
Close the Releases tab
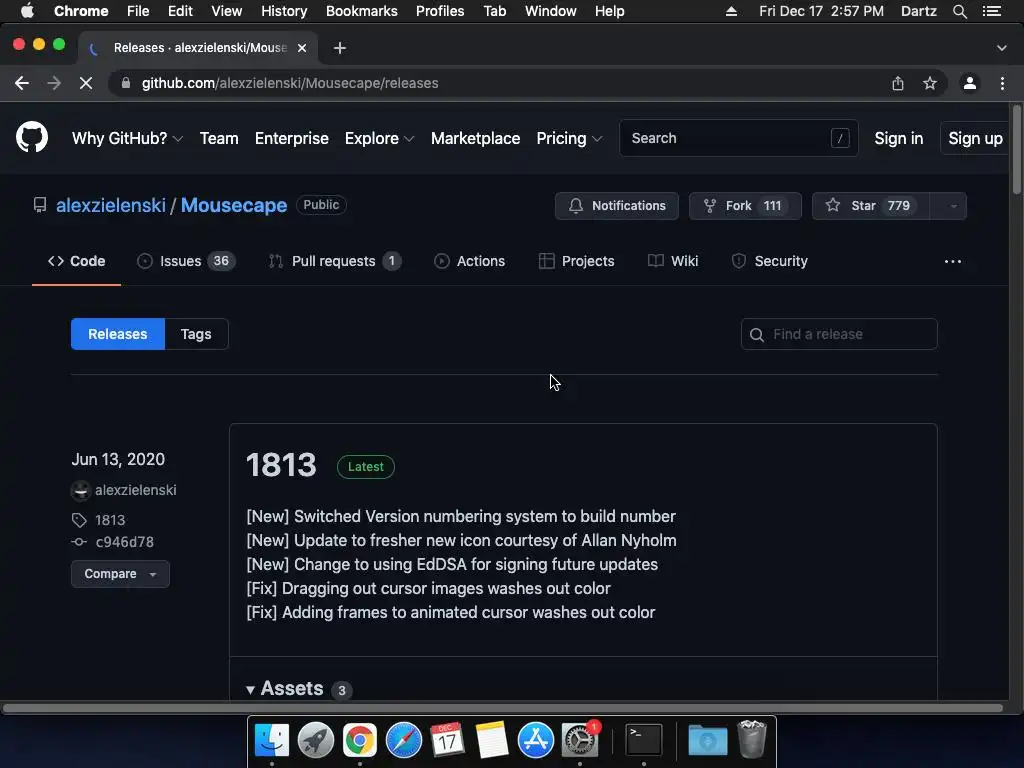(302, 48)
